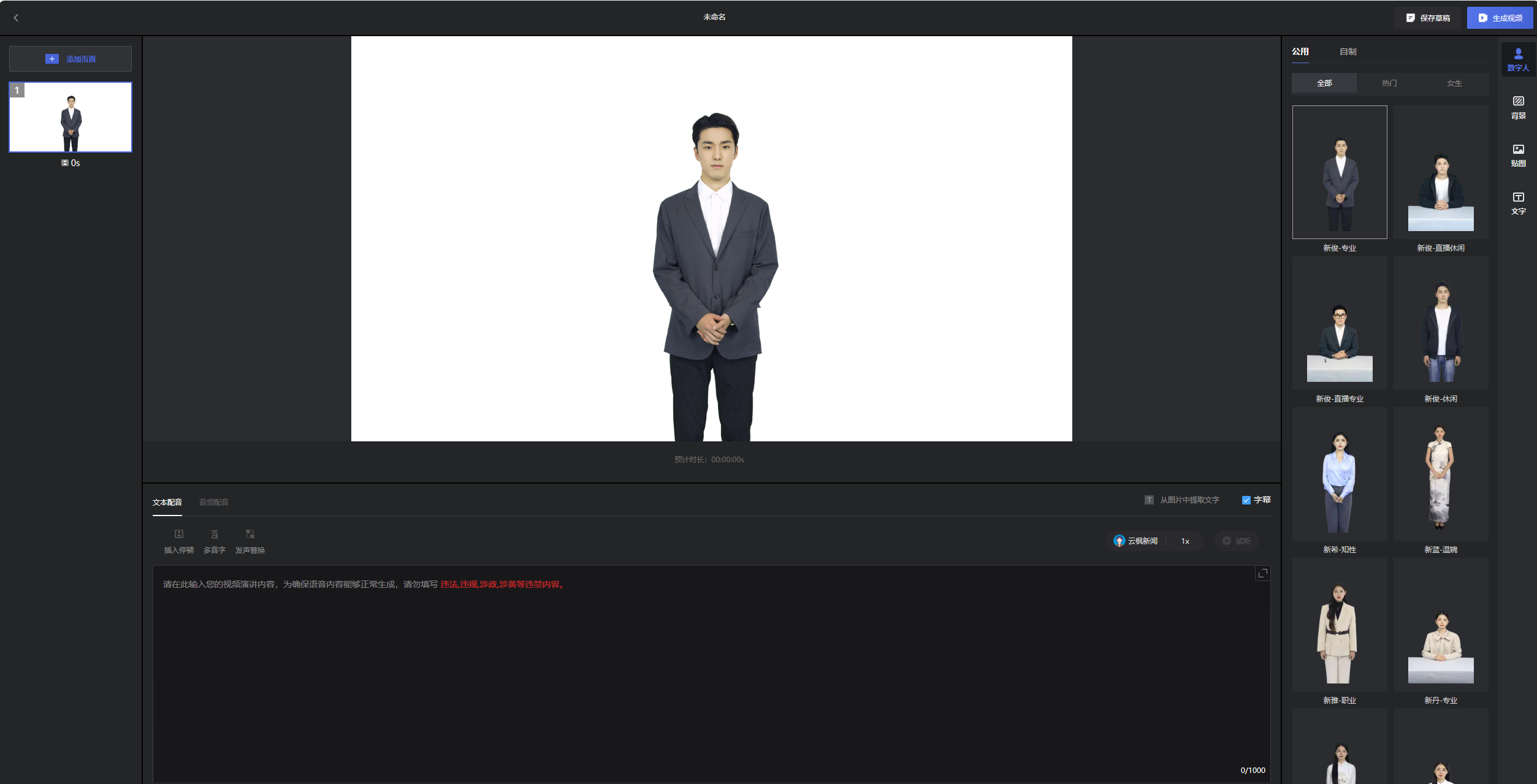Image resolution: width=1537 pixels, height=784 pixels.
Task: Select the 新俊-休闲 avatar
Action: point(1441,323)
